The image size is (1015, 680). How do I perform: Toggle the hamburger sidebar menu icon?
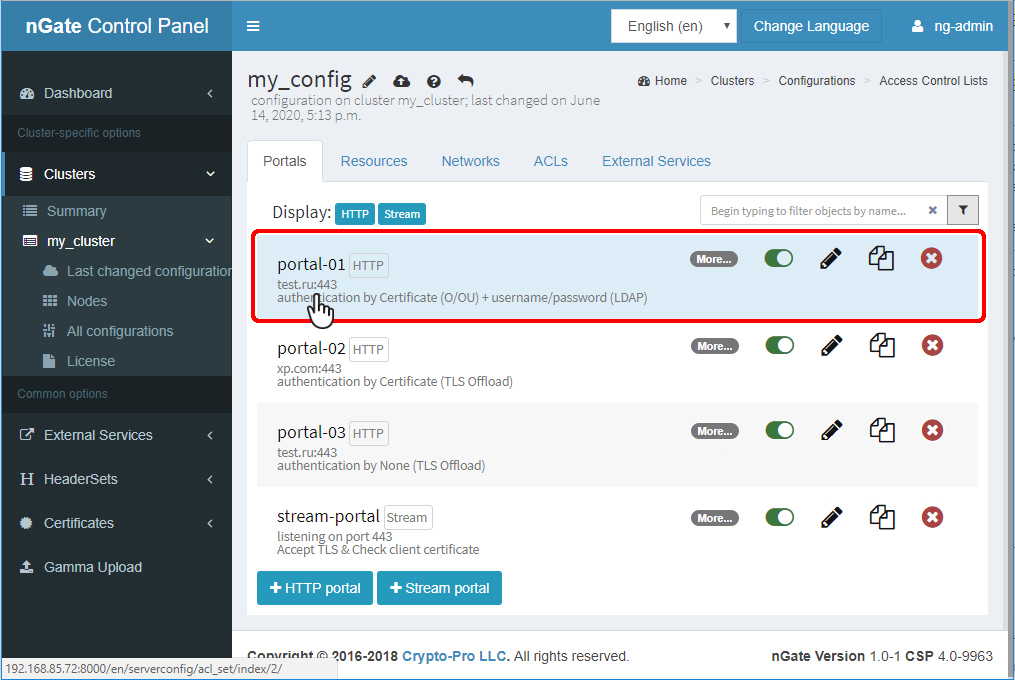click(x=253, y=26)
